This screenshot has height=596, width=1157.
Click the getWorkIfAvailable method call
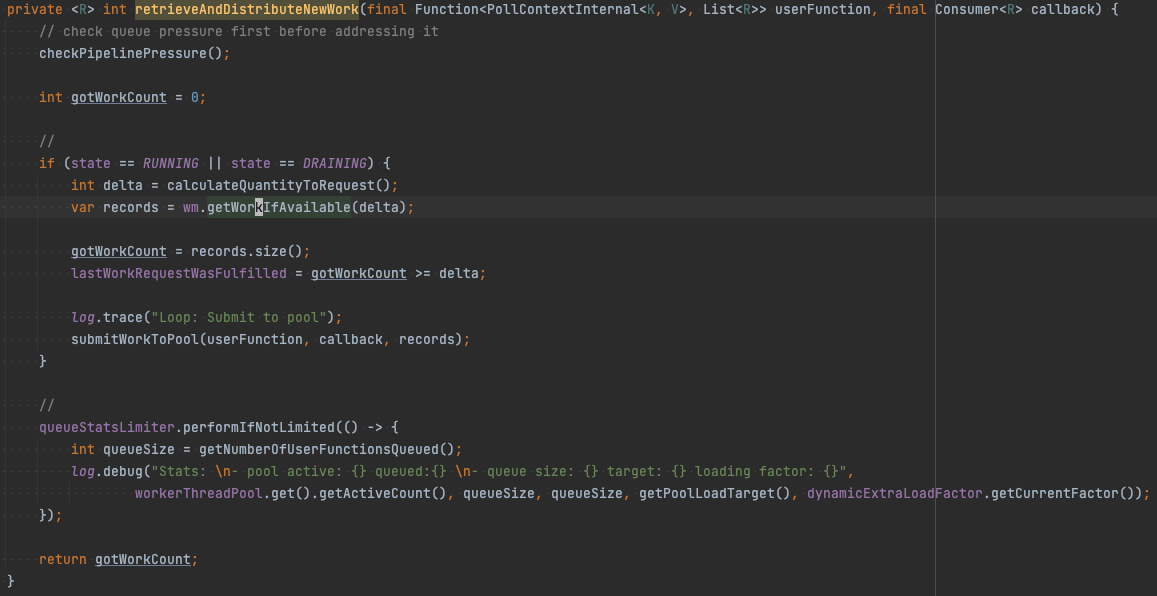point(279,207)
